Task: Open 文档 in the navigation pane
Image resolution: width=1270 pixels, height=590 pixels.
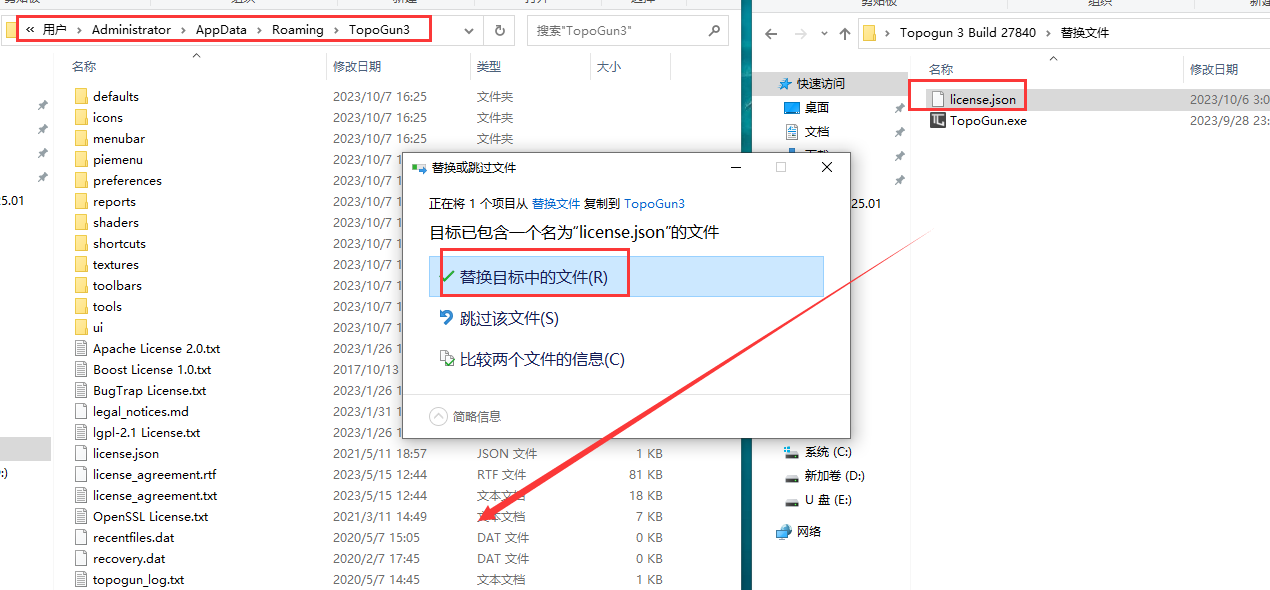Action: click(x=816, y=131)
